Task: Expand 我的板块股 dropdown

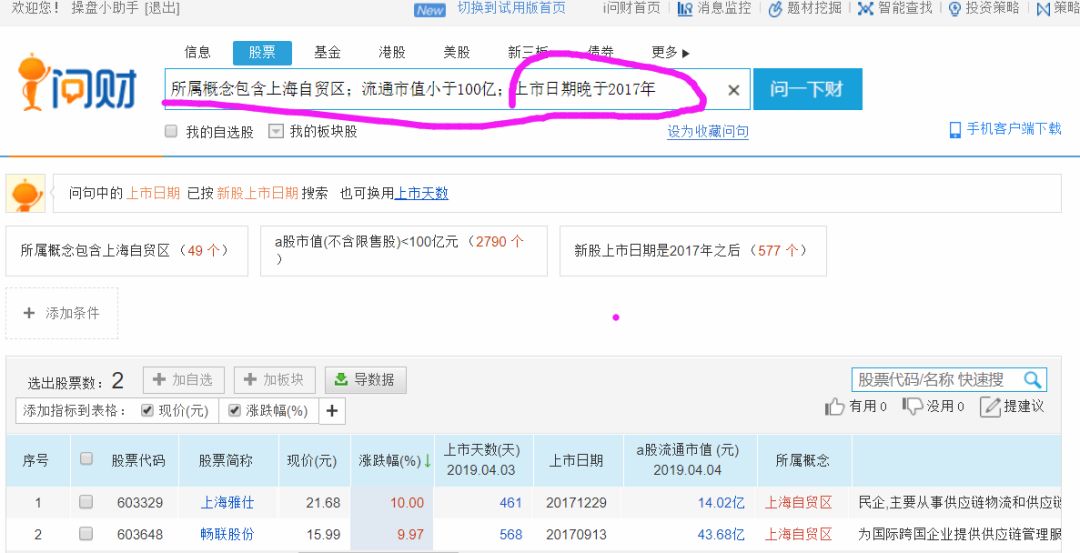Action: (276, 131)
